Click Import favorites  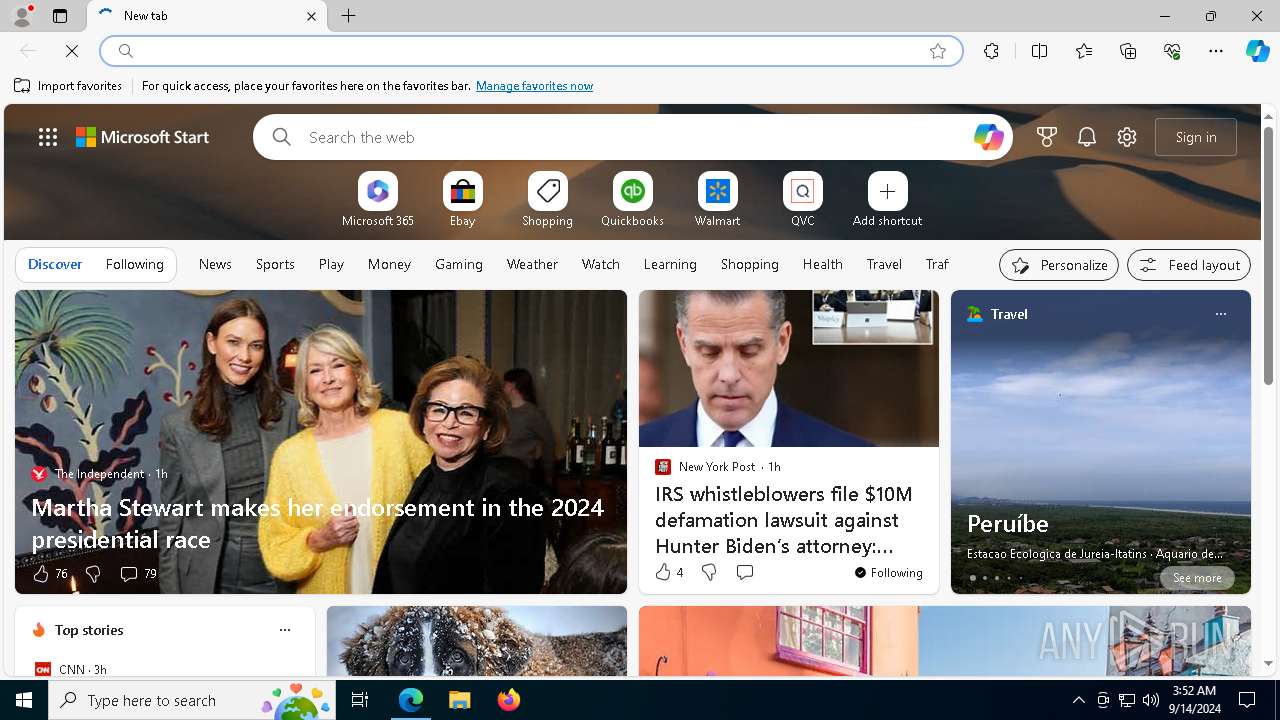click(x=68, y=86)
